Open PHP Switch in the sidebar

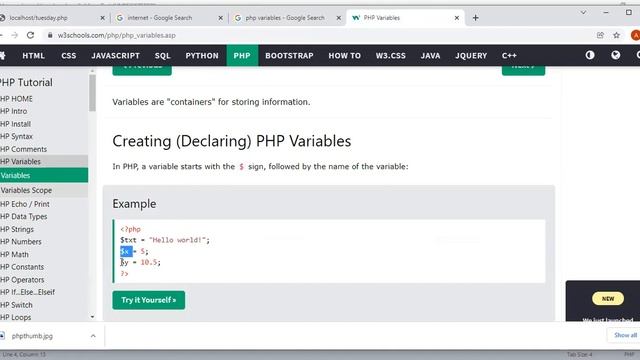[44, 305]
